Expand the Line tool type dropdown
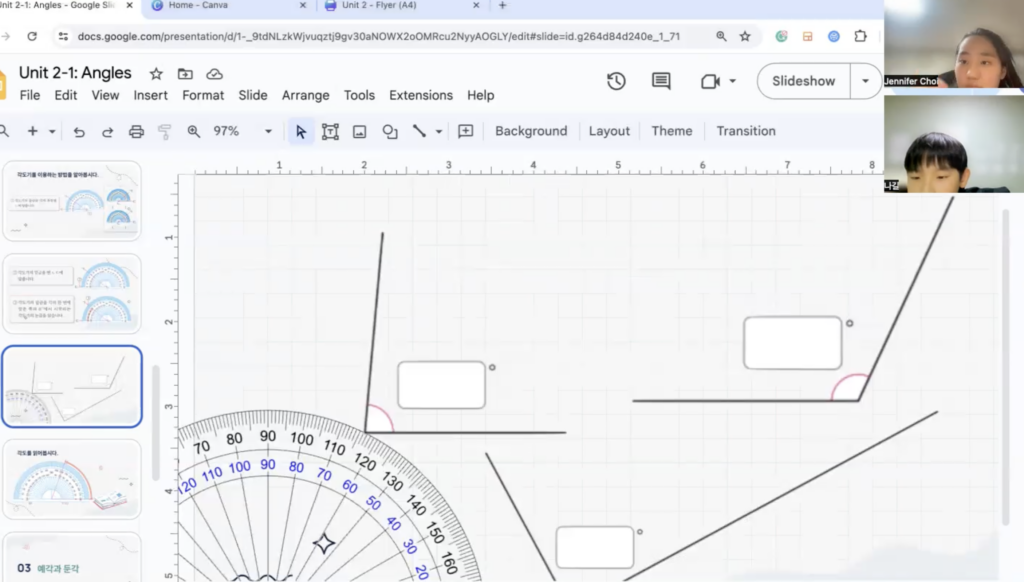The height and width of the screenshot is (582, 1024). tap(439, 131)
